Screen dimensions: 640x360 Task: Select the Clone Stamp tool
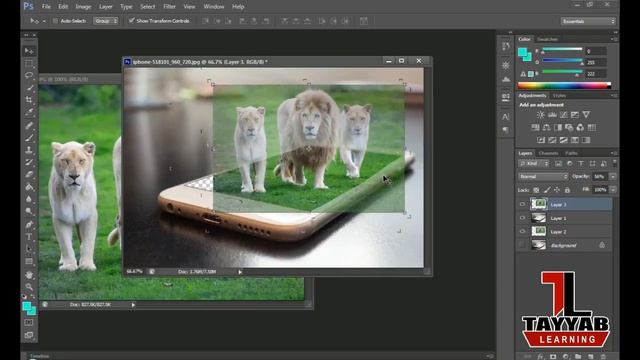[29, 150]
